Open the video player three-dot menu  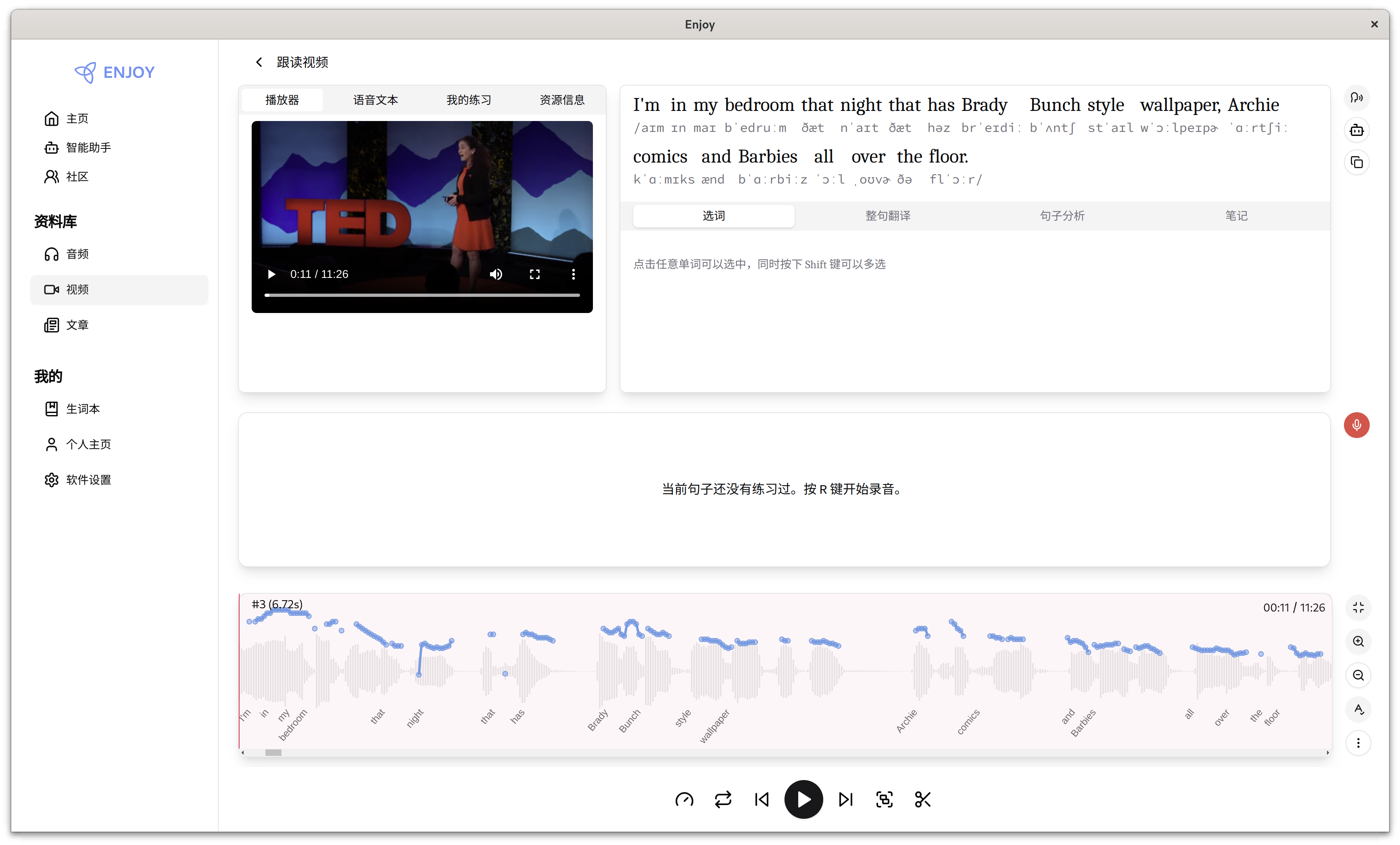click(x=573, y=274)
